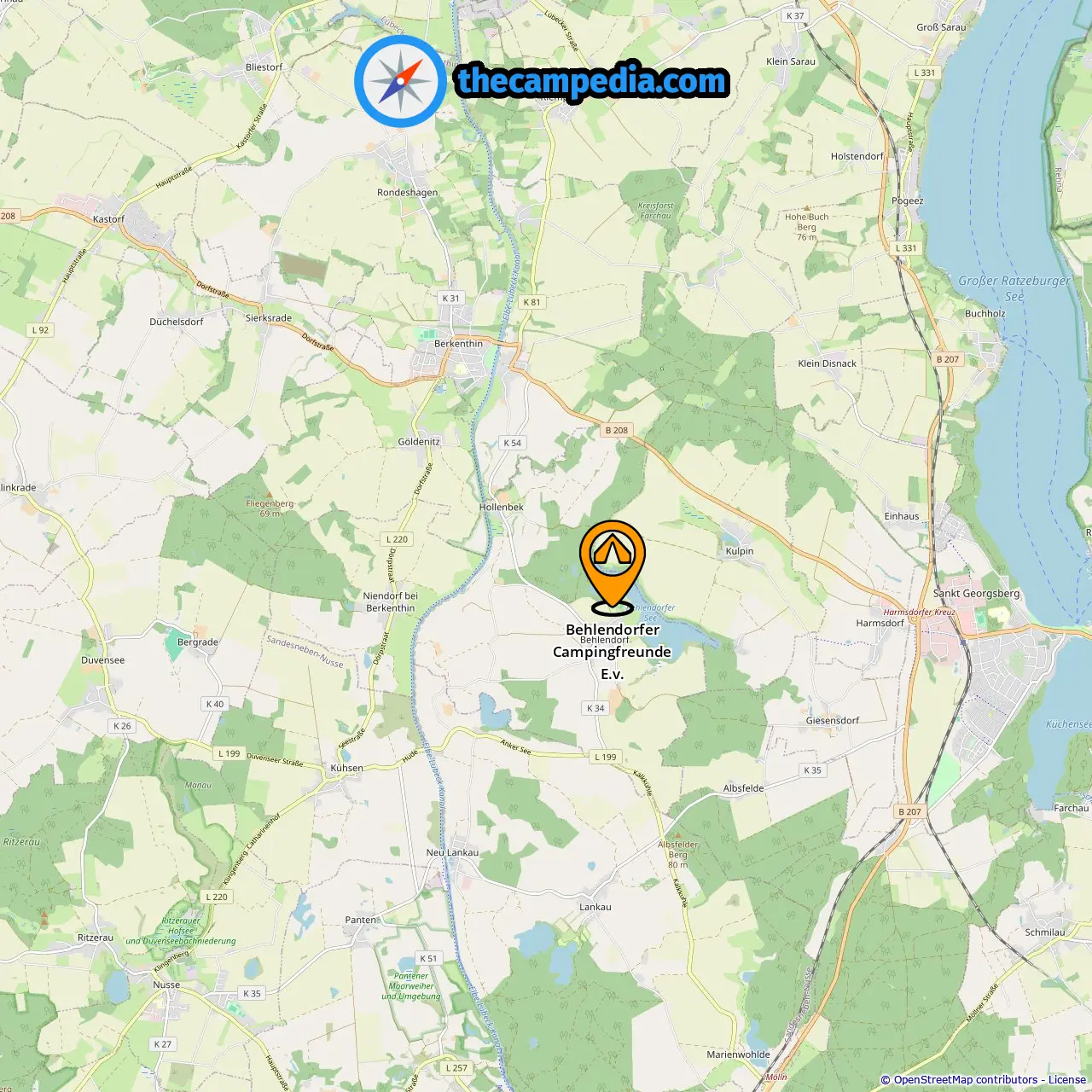Click the Kastorf village label

point(108,219)
